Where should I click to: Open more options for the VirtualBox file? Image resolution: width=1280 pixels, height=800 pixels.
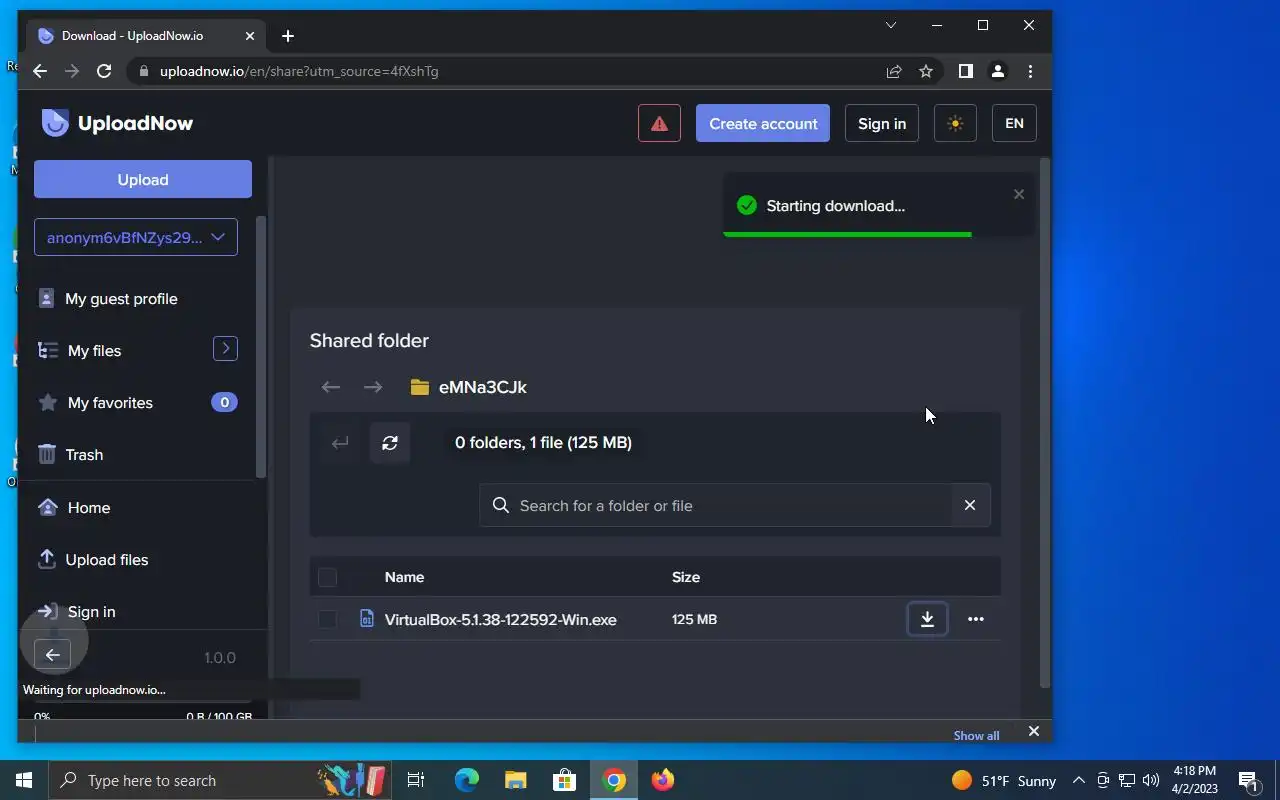976,619
